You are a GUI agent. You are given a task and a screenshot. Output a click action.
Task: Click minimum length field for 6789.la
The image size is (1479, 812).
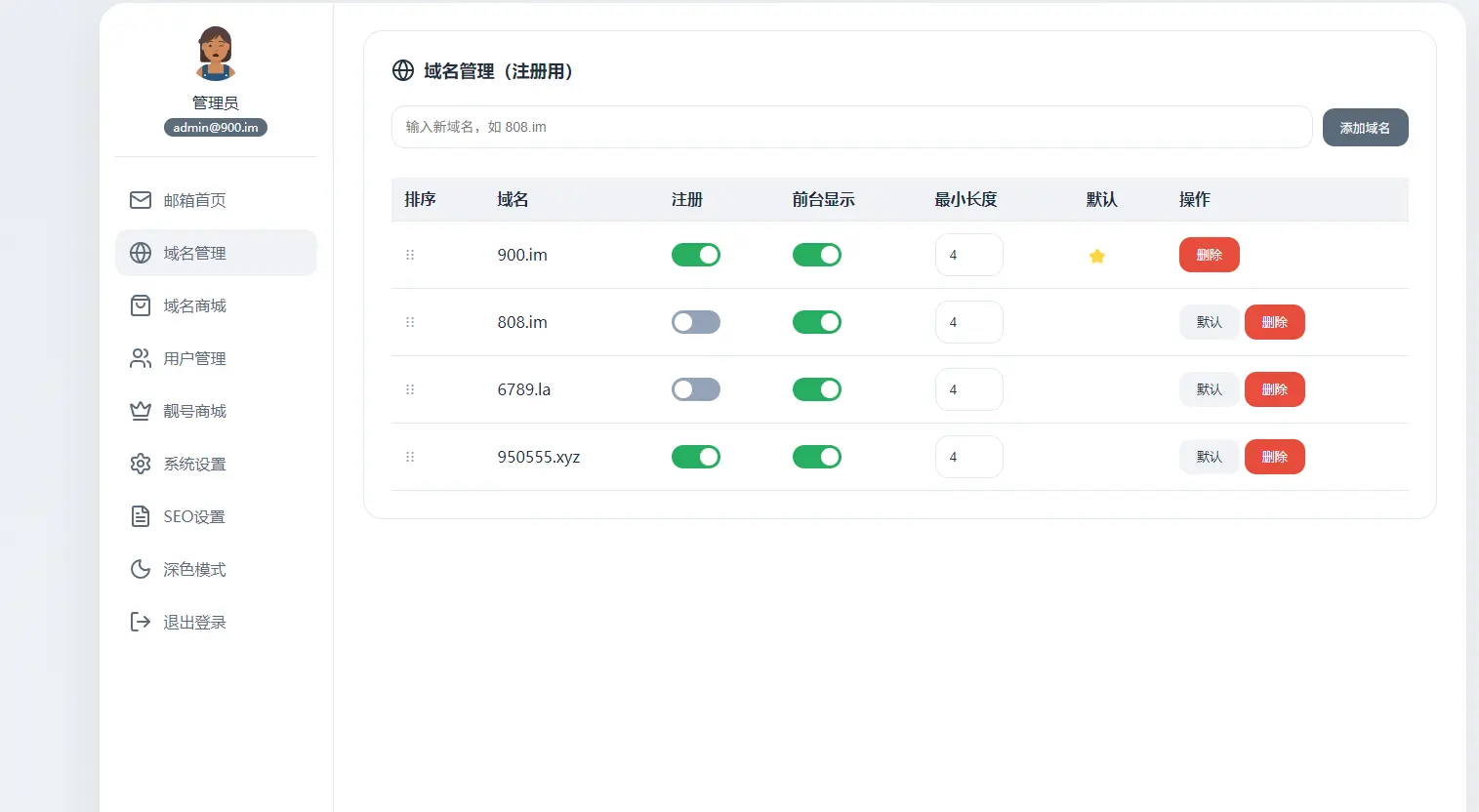click(969, 389)
